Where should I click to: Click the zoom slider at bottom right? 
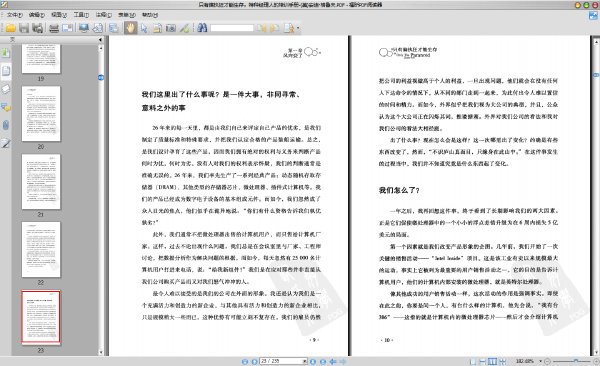[x=572, y=361]
